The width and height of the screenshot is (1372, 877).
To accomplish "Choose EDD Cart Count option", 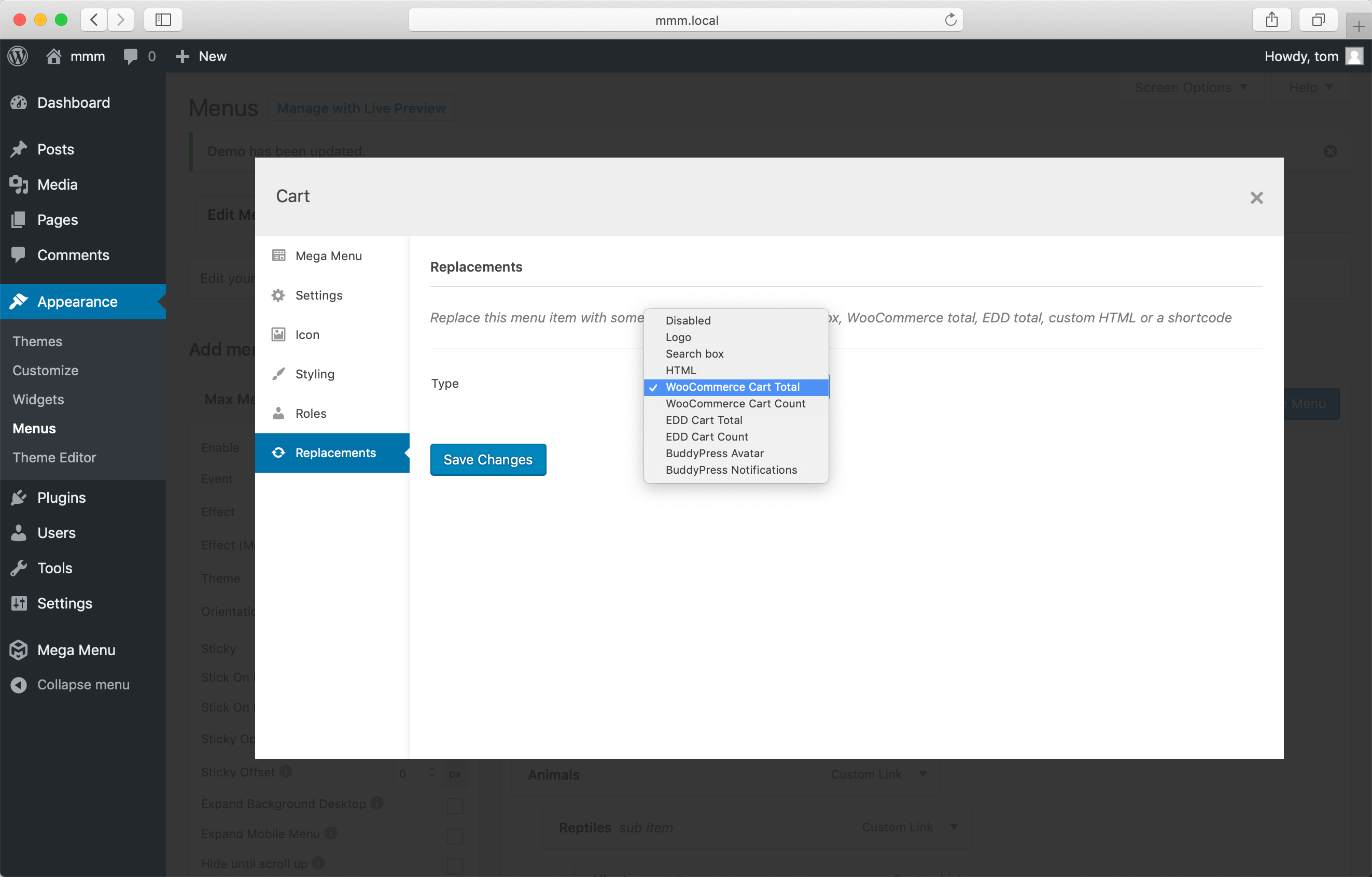I will (736, 436).
